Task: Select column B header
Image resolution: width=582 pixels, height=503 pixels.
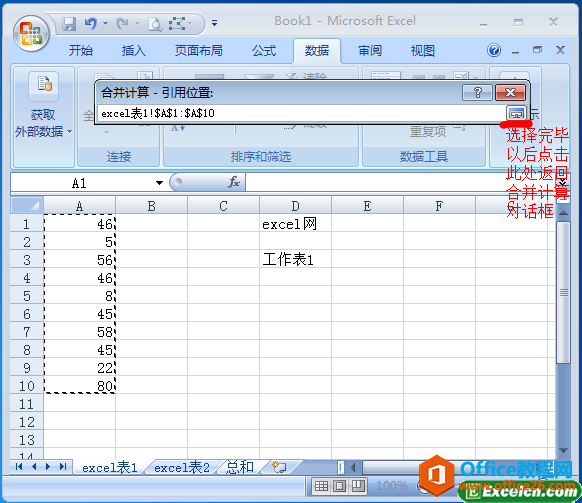Action: (x=151, y=206)
